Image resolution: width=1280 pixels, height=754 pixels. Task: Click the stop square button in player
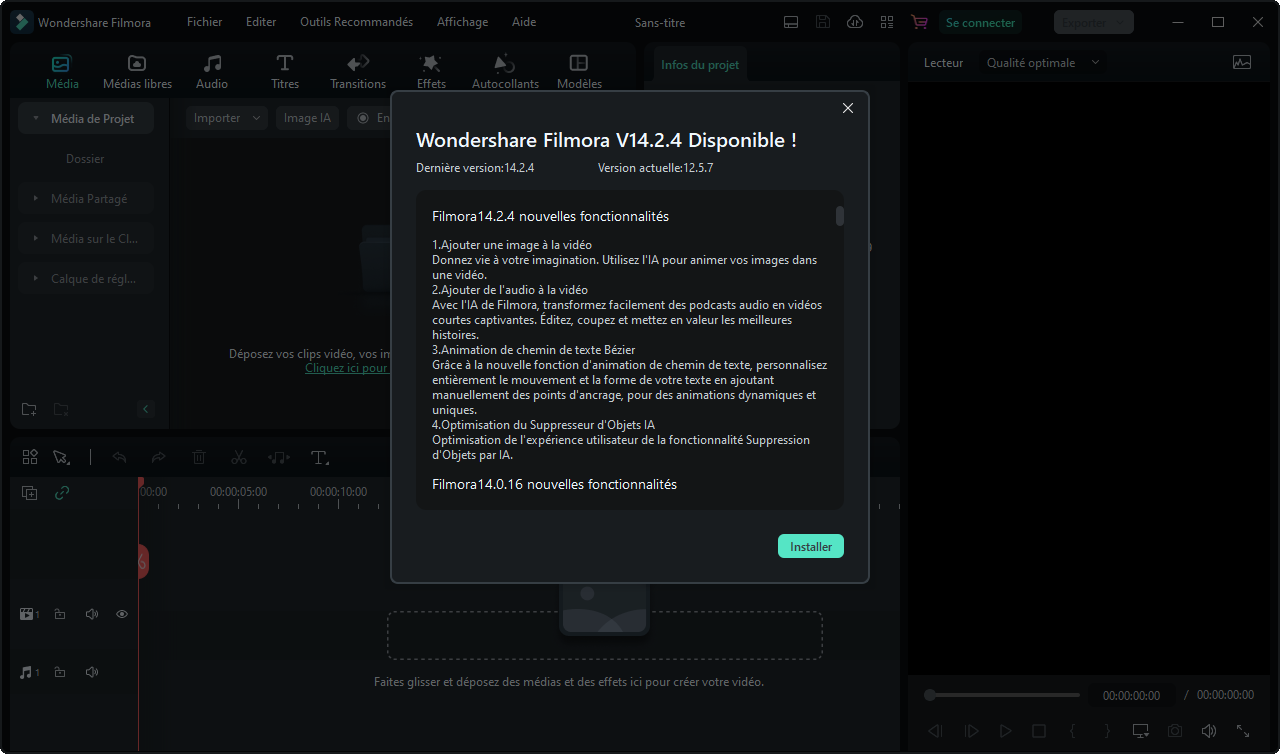pos(1039,731)
